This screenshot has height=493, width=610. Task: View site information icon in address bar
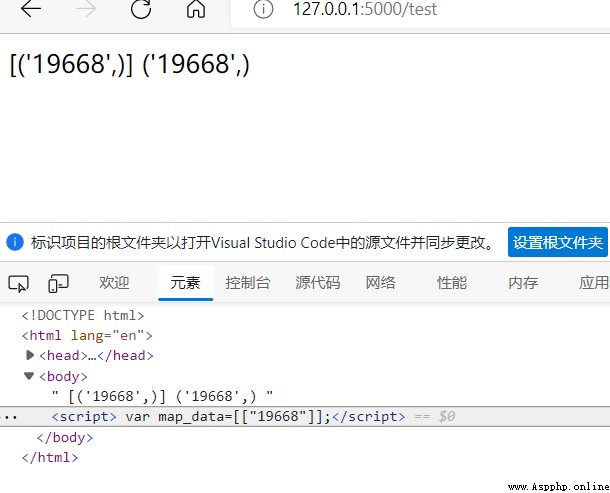click(263, 9)
